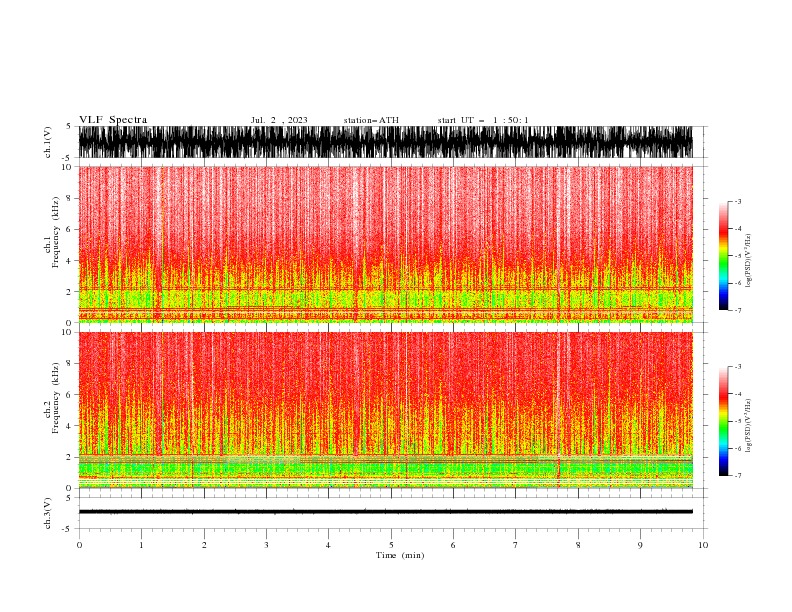Click the 'Time (min)' axis label

[400, 555]
